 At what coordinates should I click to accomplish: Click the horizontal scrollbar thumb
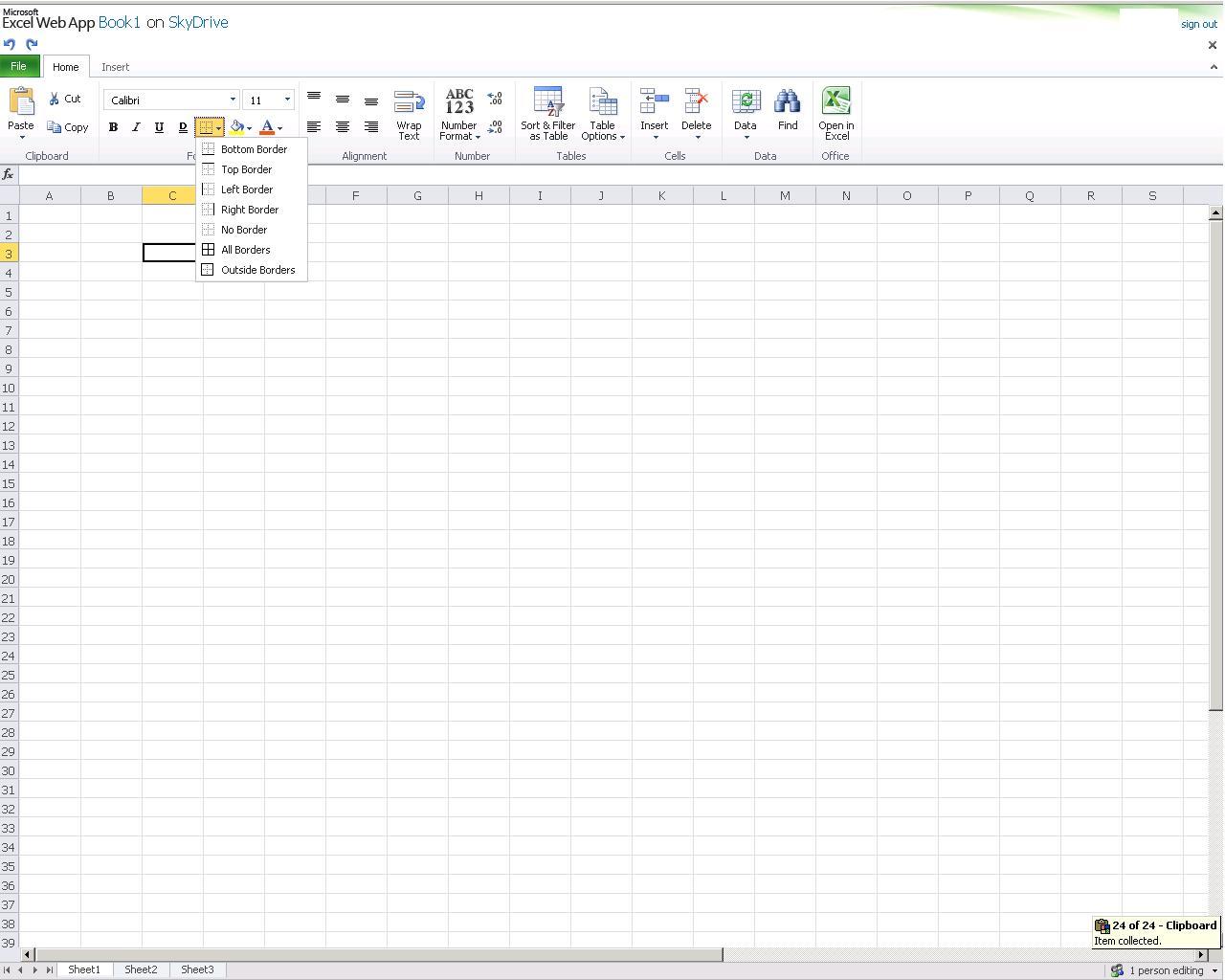coord(378,954)
